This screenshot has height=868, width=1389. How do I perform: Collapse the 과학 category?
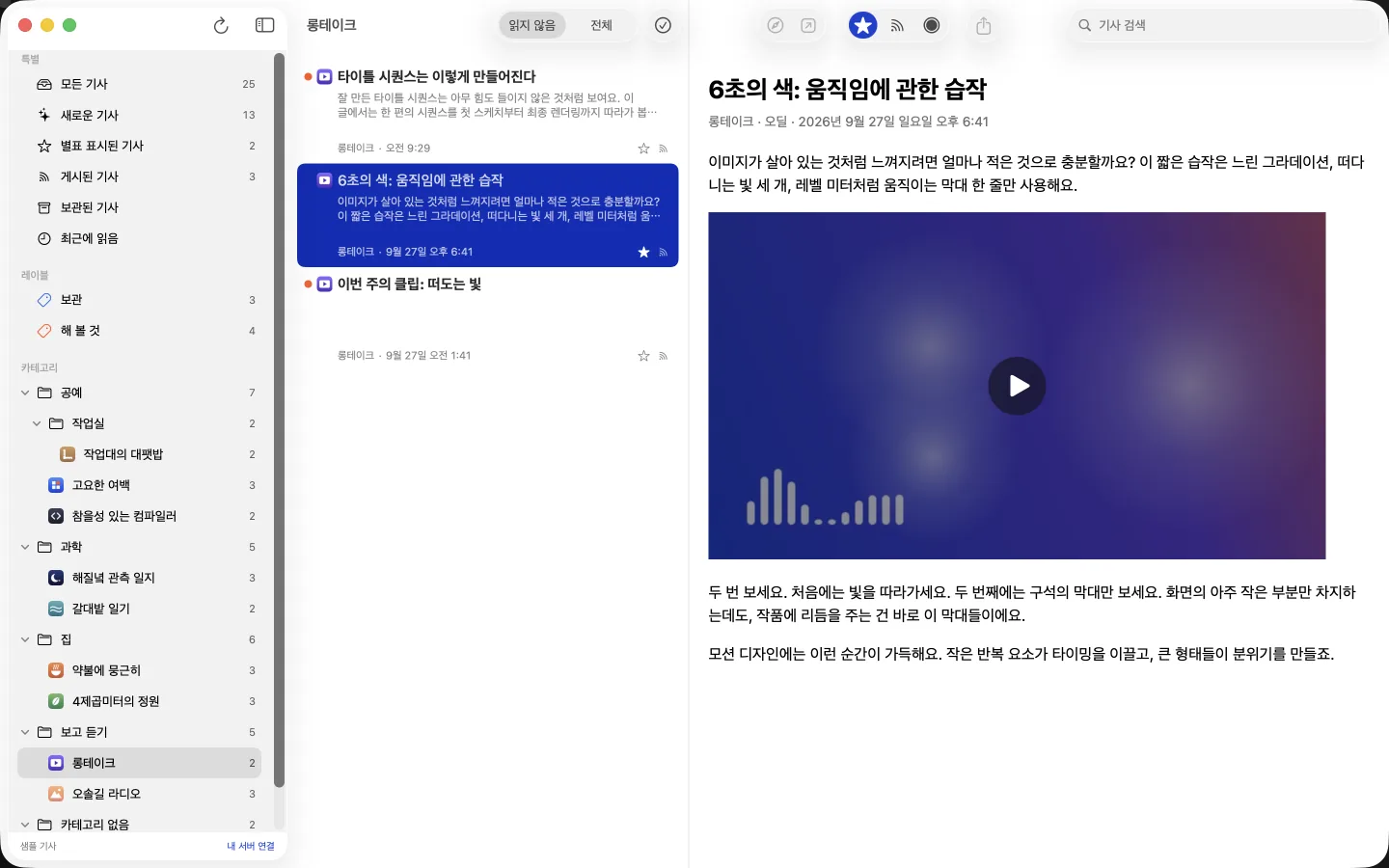pyautogui.click(x=25, y=547)
